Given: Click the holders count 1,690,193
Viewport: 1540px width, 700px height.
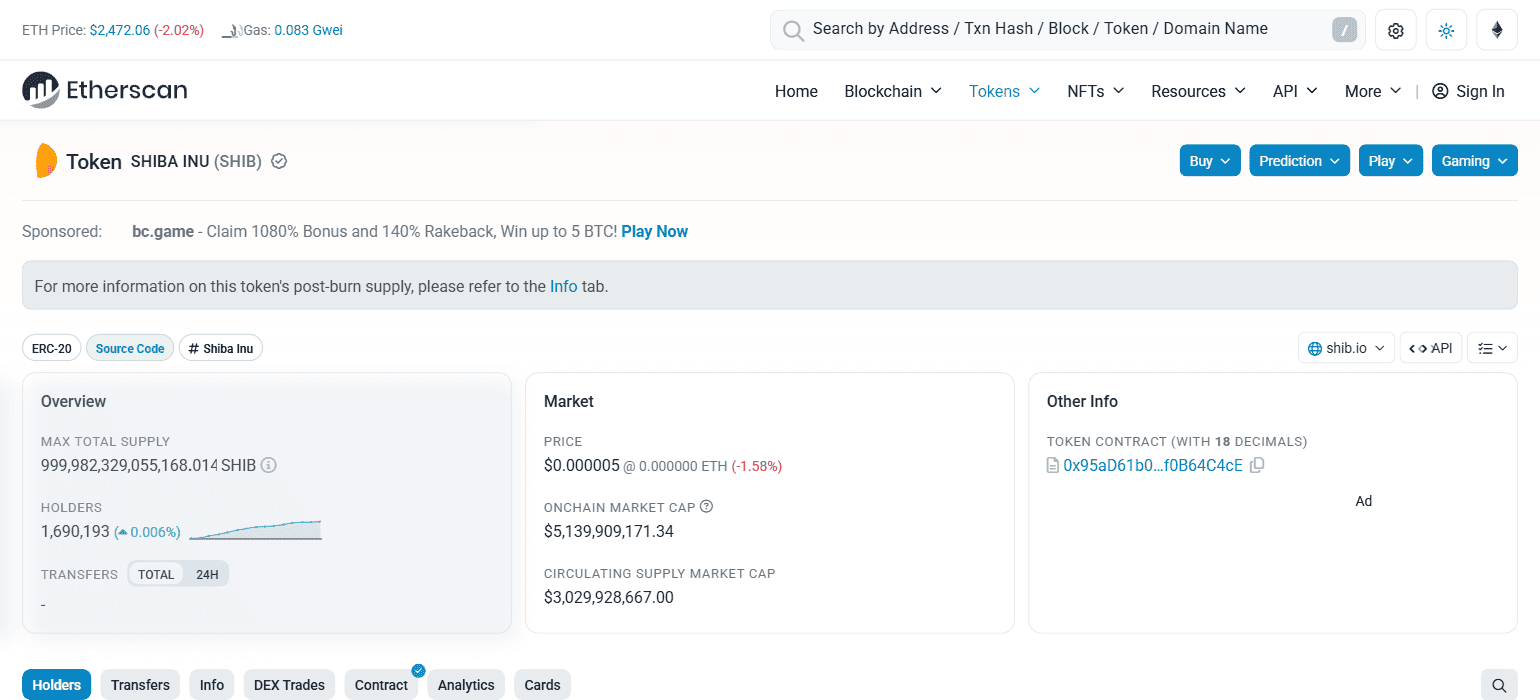Looking at the screenshot, I should pos(75,531).
